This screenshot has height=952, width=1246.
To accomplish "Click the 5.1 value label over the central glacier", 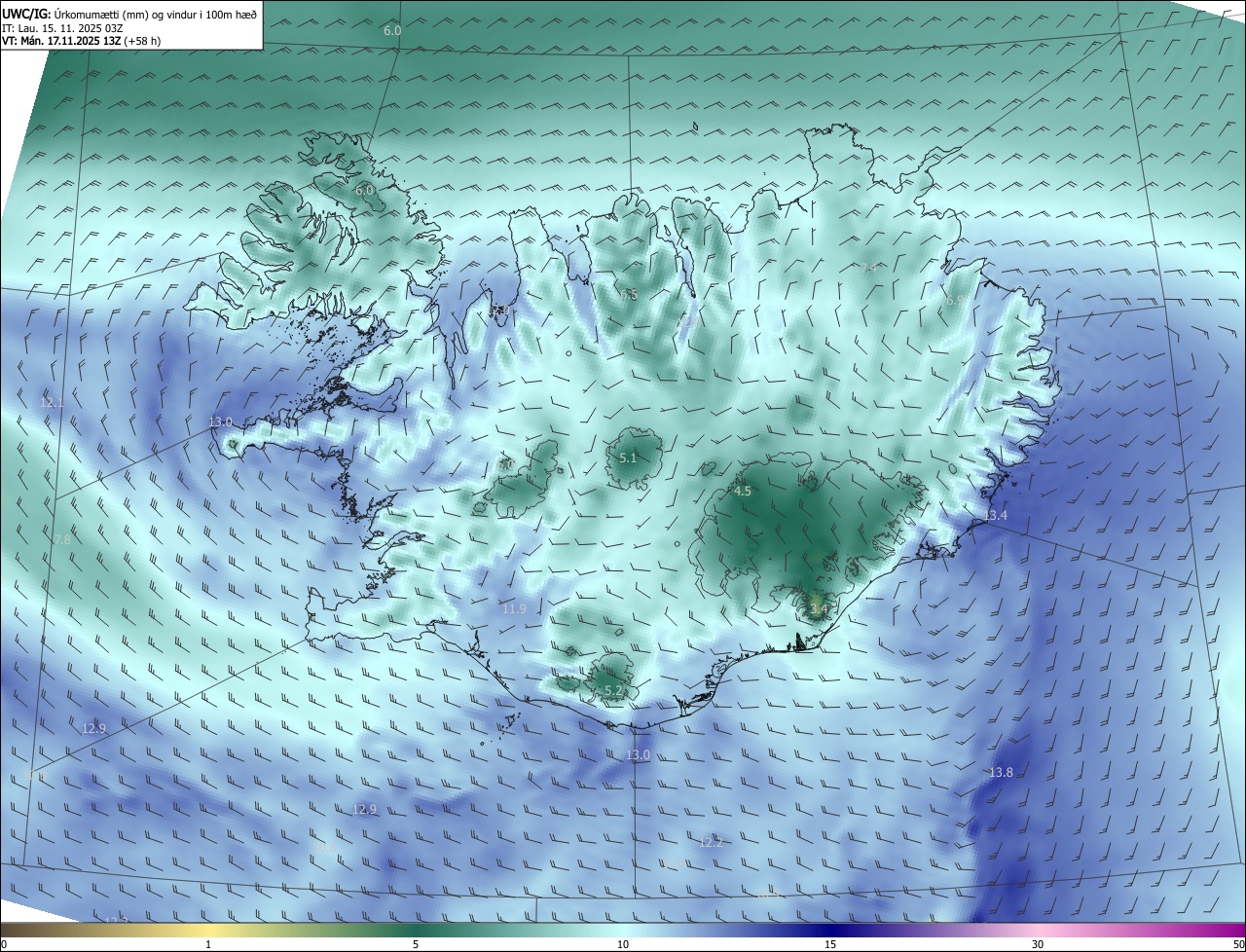I will pos(628,458).
